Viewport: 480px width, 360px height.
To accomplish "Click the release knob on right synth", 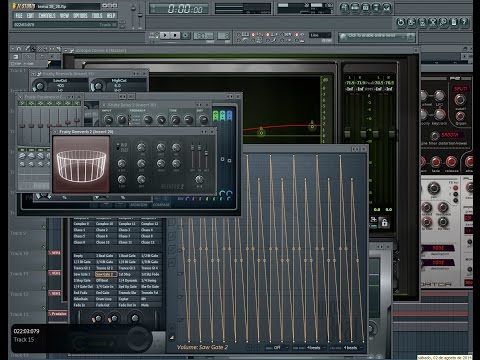I will click(x=451, y=161).
